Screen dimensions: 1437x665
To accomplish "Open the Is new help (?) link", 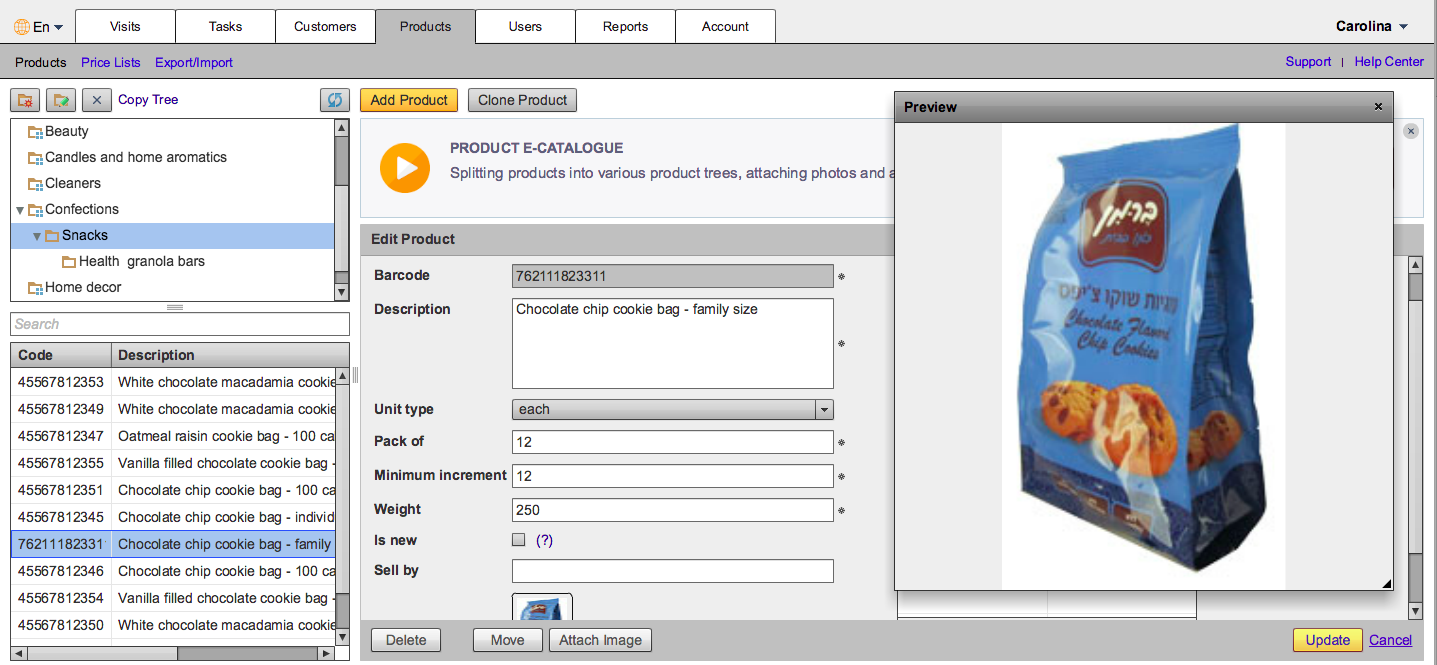I will tap(544, 540).
